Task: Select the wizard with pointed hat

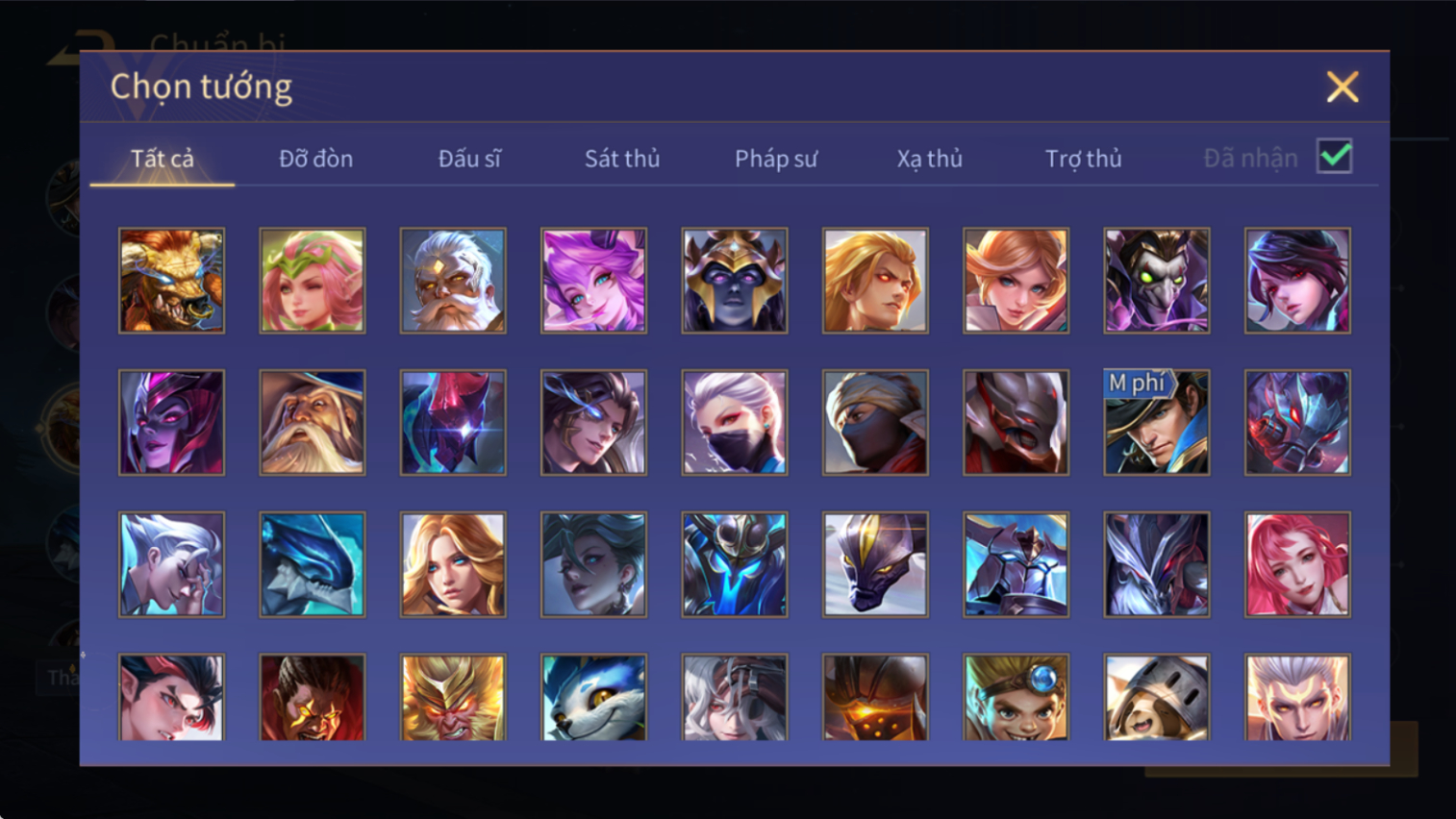Action: point(312,423)
